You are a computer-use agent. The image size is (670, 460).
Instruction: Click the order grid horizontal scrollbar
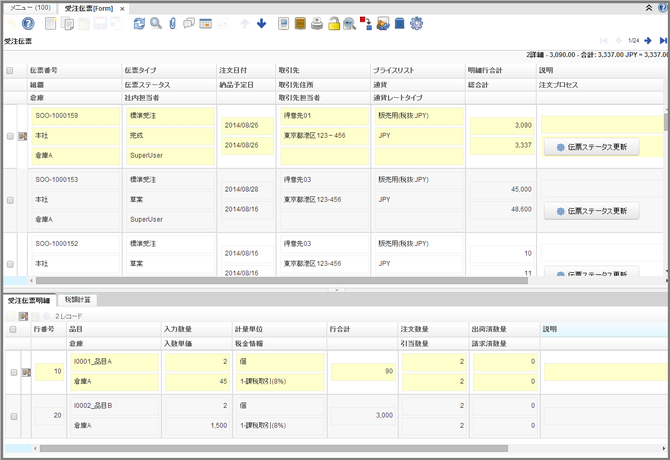282,281
